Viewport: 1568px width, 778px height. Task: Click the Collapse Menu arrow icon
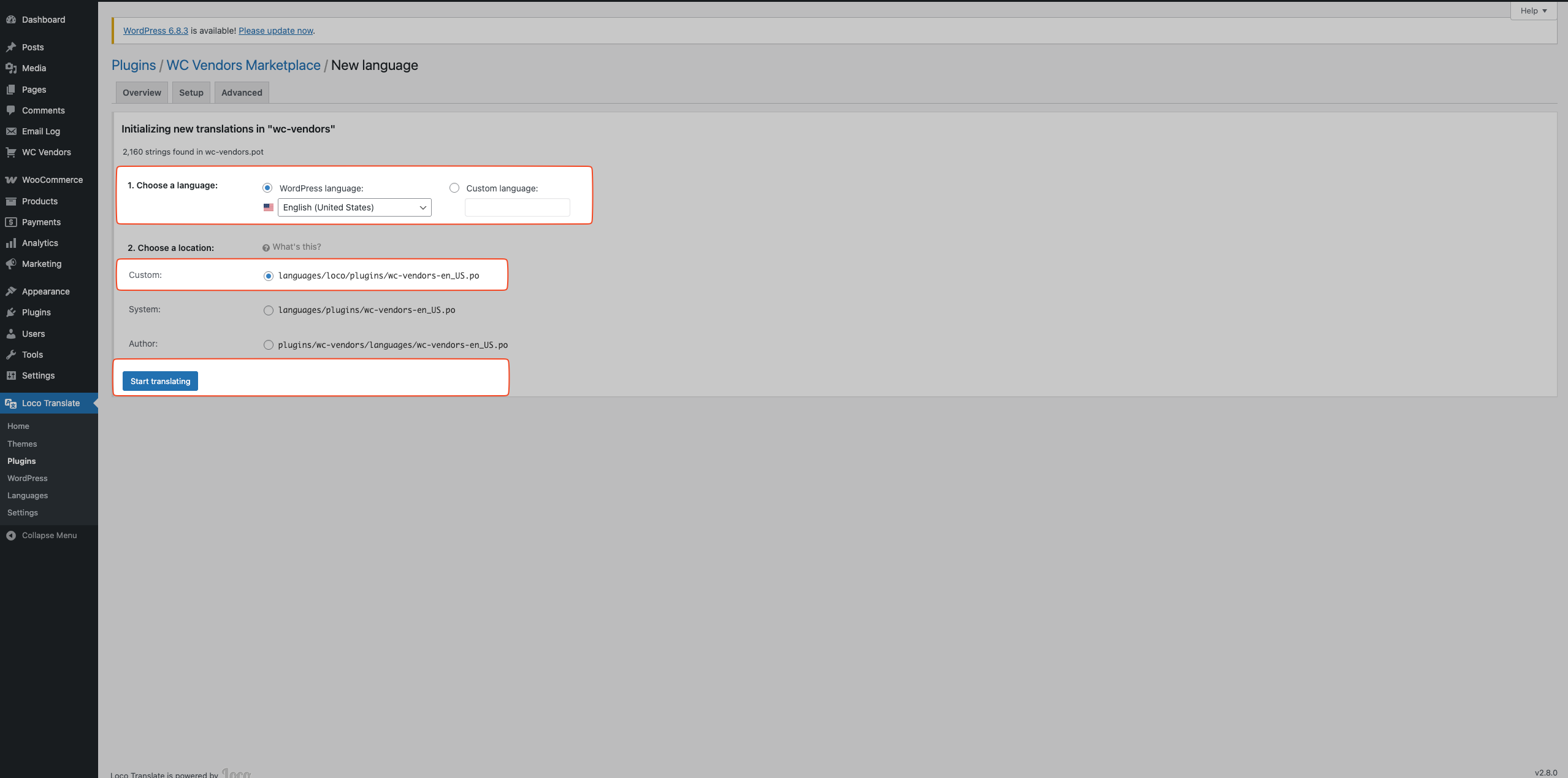(x=11, y=536)
